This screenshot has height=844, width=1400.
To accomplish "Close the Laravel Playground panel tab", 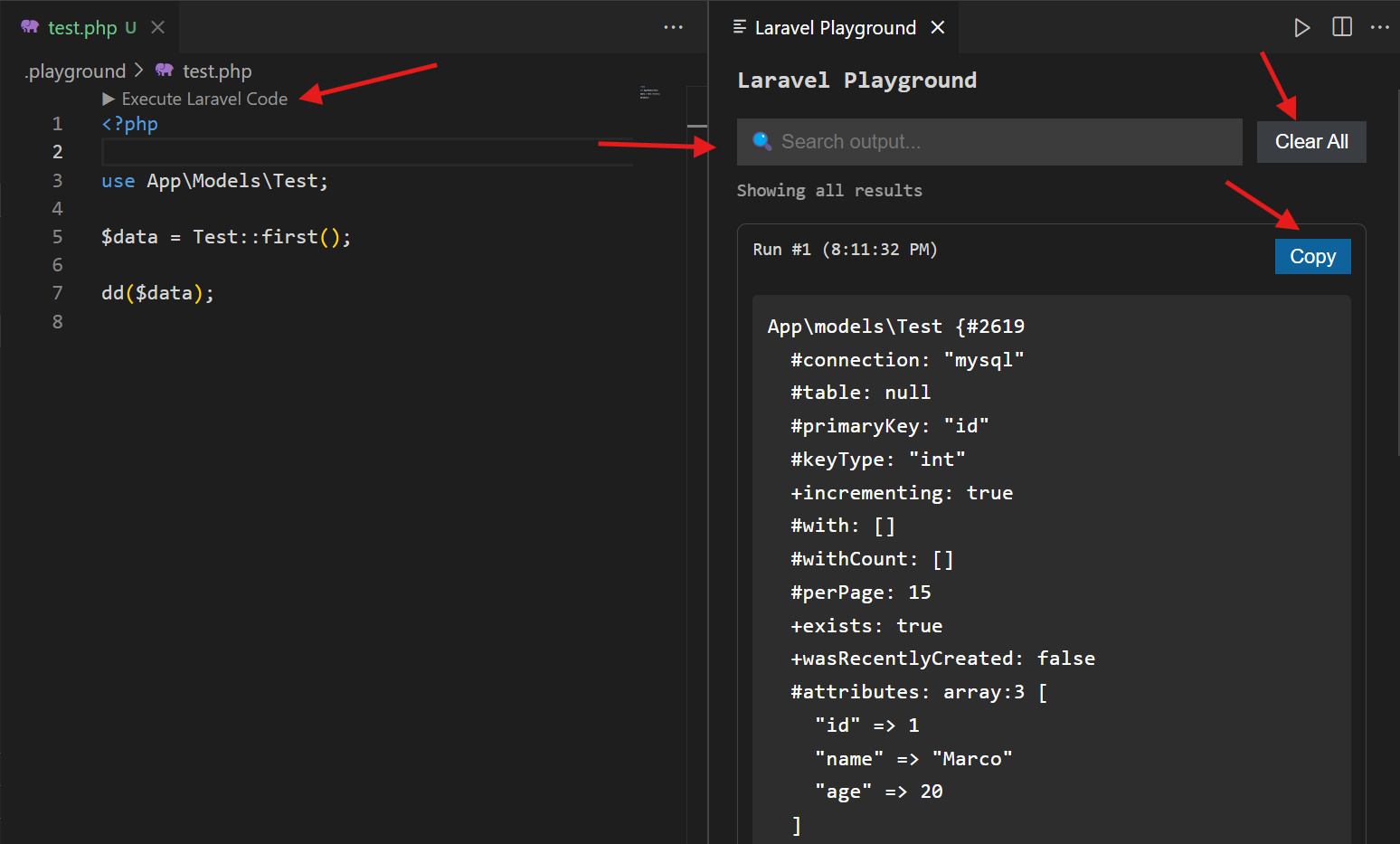I will click(x=938, y=27).
